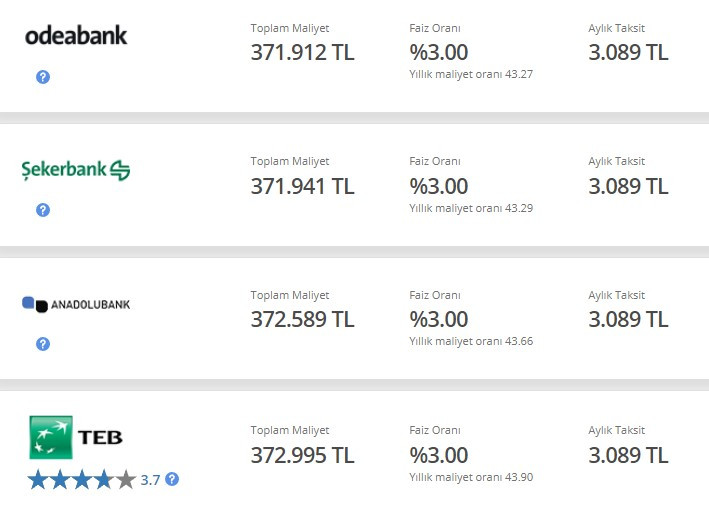Click the help icon beside TEB's 3.7 rating
Screen dimensions: 709x508
[172, 479]
